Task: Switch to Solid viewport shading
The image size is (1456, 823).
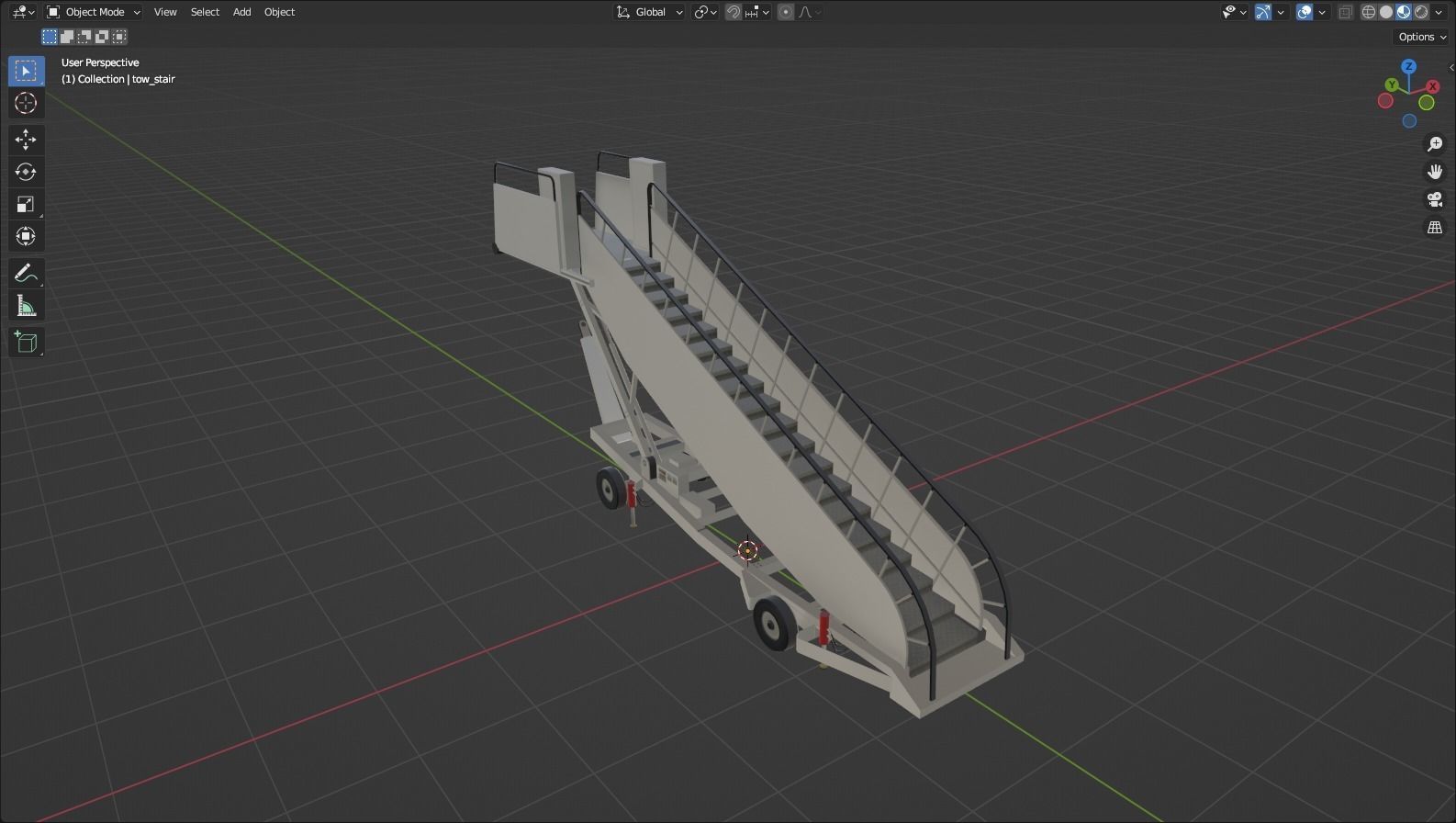Action: 1386,12
